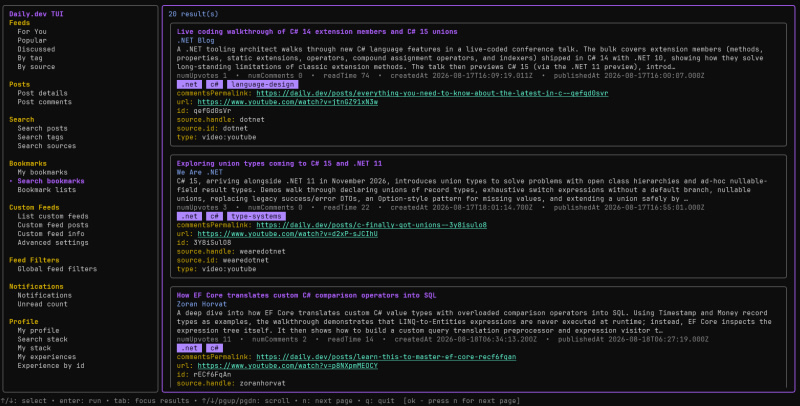Screen dimensions: 800x406
Task: Choose the By source feed
Action: (36, 67)
